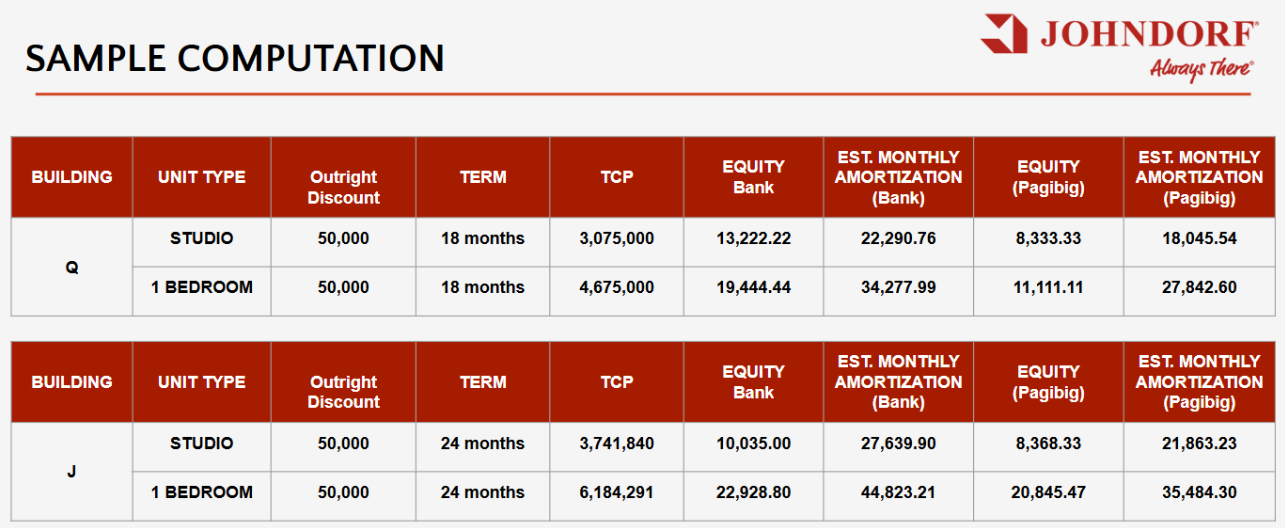The height and width of the screenshot is (528, 1285).
Task: Click the 6,184,291 TCP value
Action: (616, 493)
